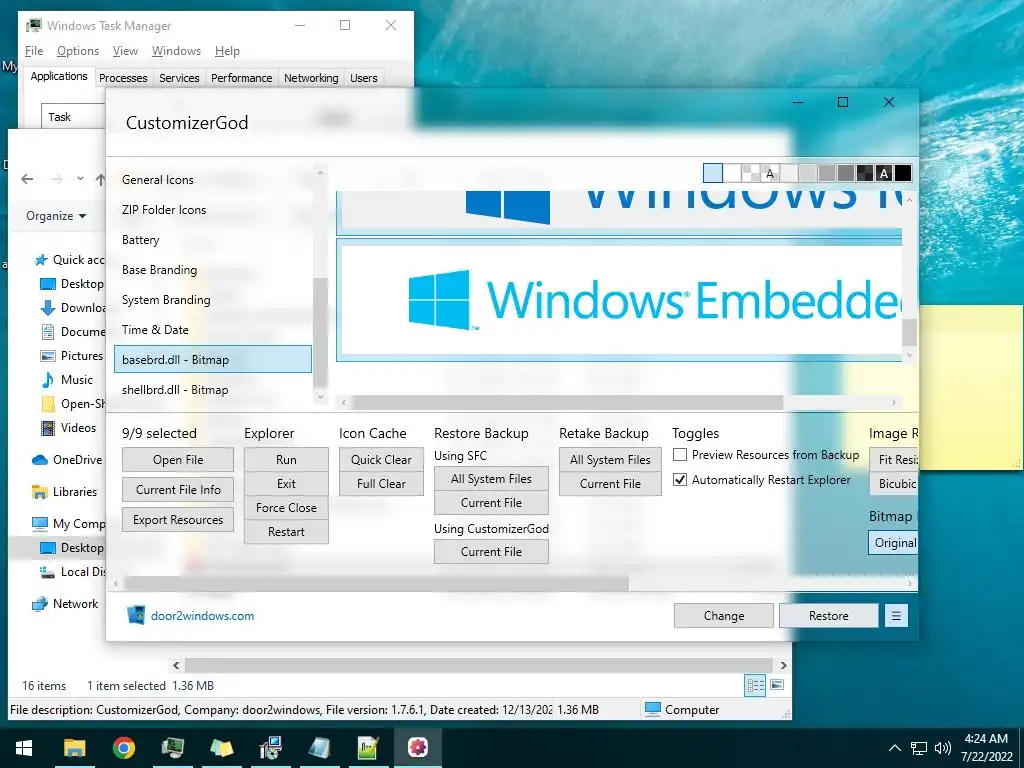Launch Google Chrome from the taskbar

coord(123,748)
